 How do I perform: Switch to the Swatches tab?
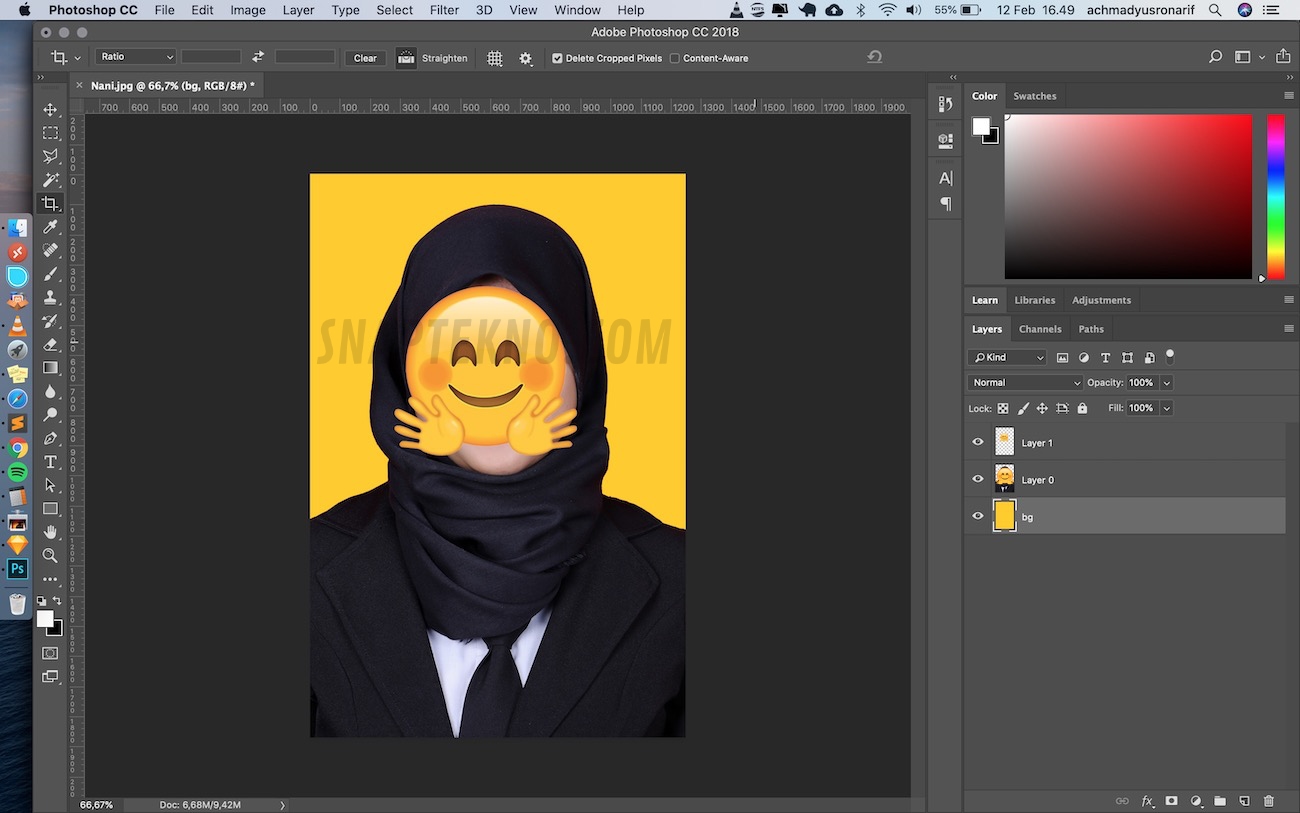1034,96
